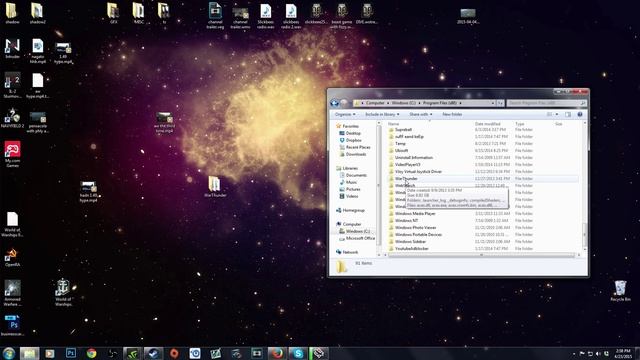The width and height of the screenshot is (640, 360).
Task: Click Windows (C:) in the address breadcrumb
Action: [x=403, y=103]
